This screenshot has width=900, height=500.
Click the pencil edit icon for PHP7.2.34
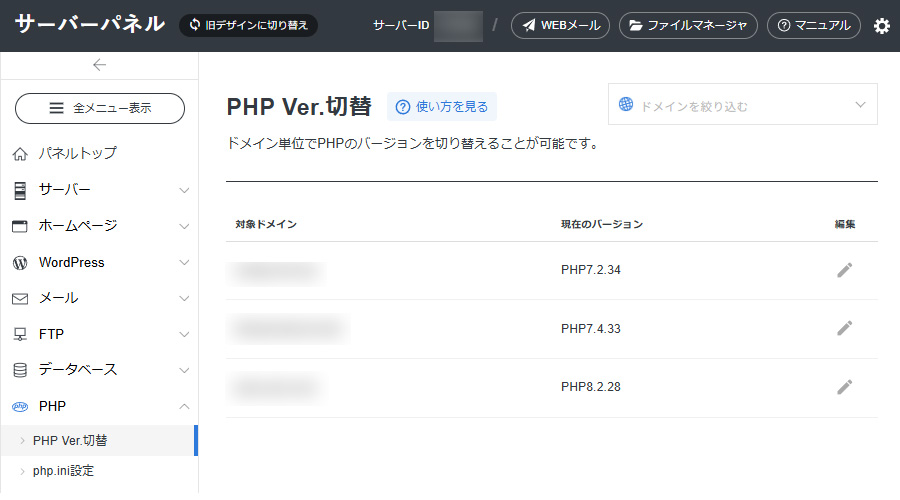click(x=844, y=270)
